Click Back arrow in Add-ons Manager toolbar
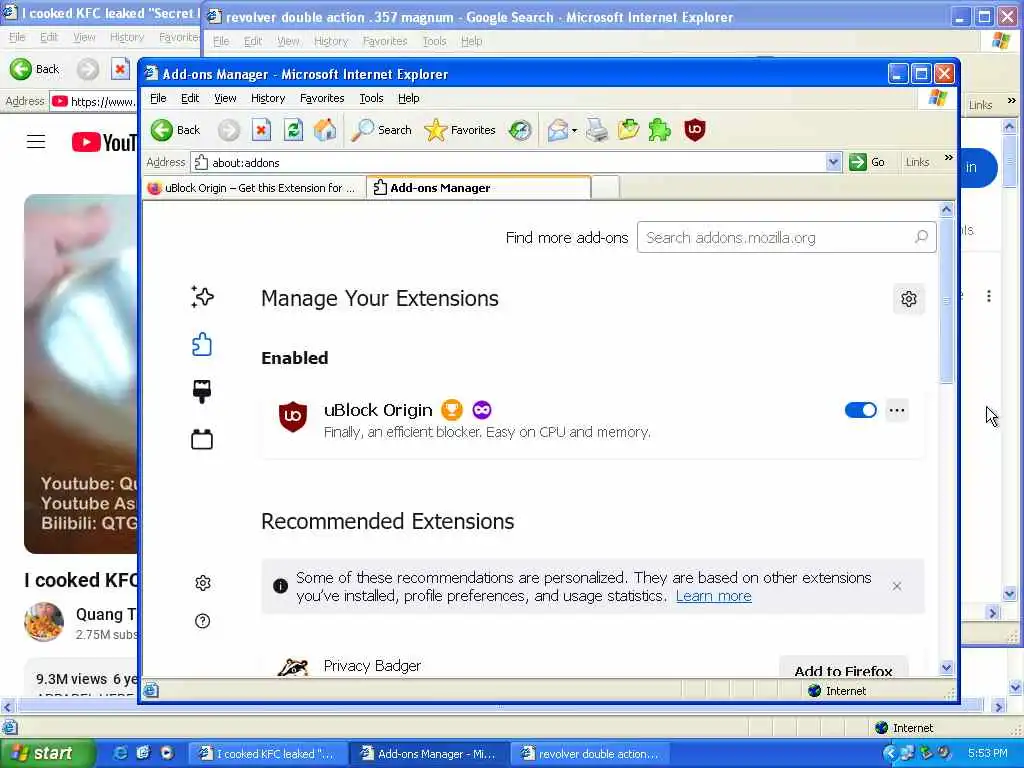This screenshot has height=768, width=1024. pyautogui.click(x=162, y=130)
